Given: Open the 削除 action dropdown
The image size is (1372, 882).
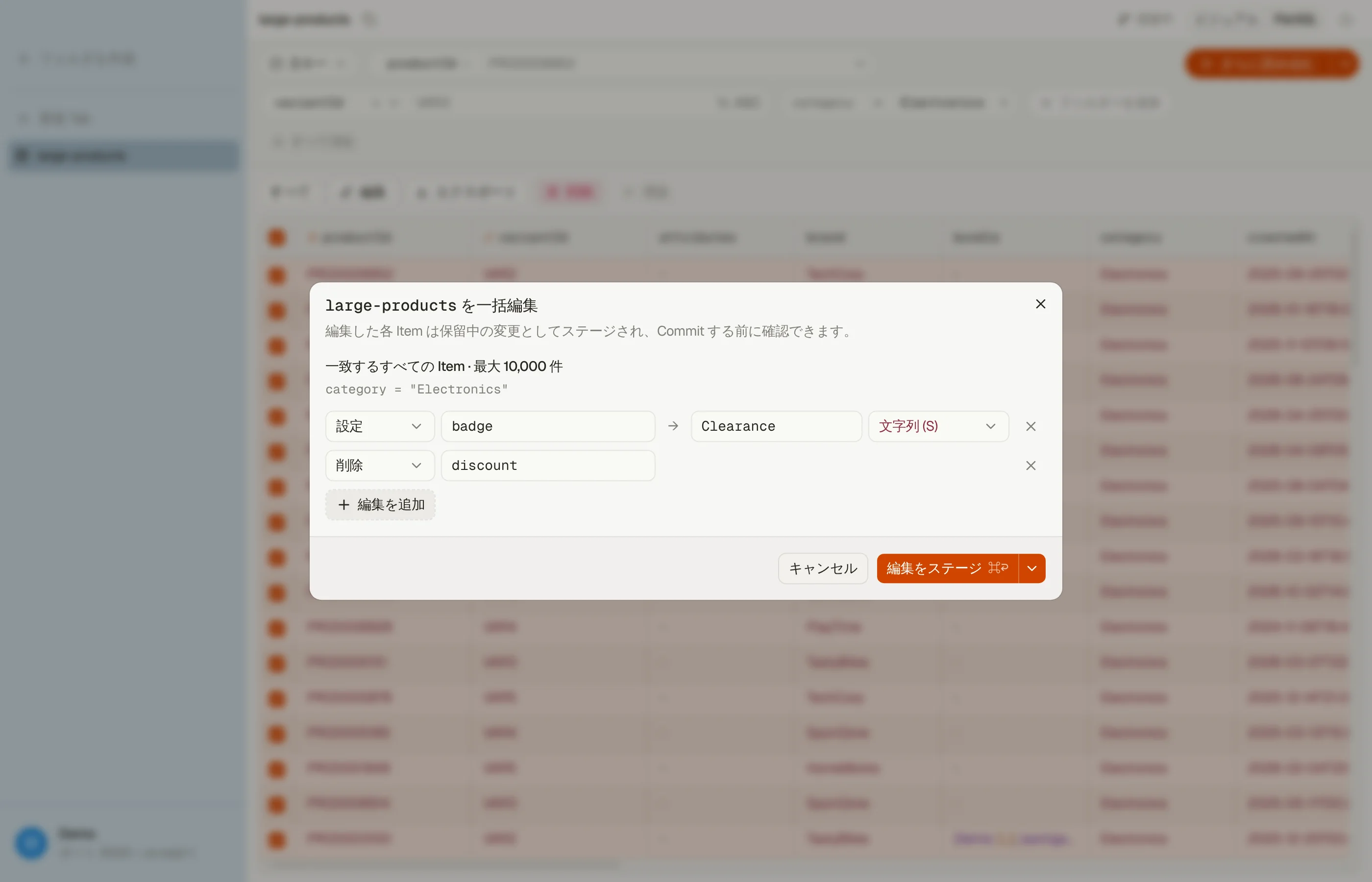Looking at the screenshot, I should 380,465.
